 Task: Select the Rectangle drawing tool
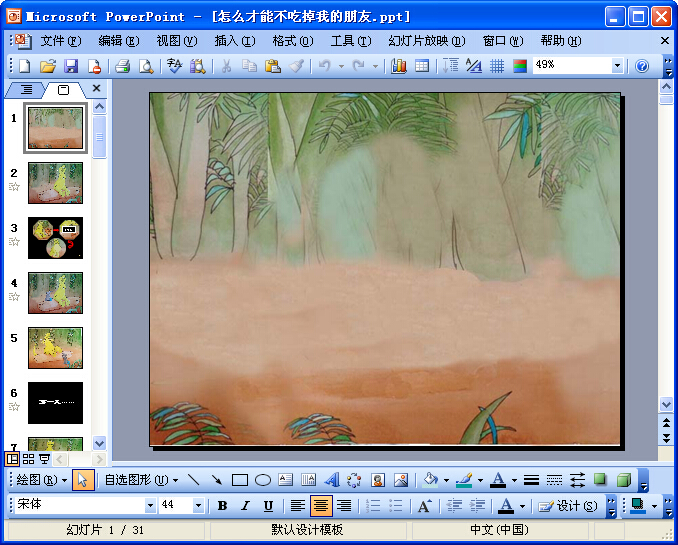240,480
